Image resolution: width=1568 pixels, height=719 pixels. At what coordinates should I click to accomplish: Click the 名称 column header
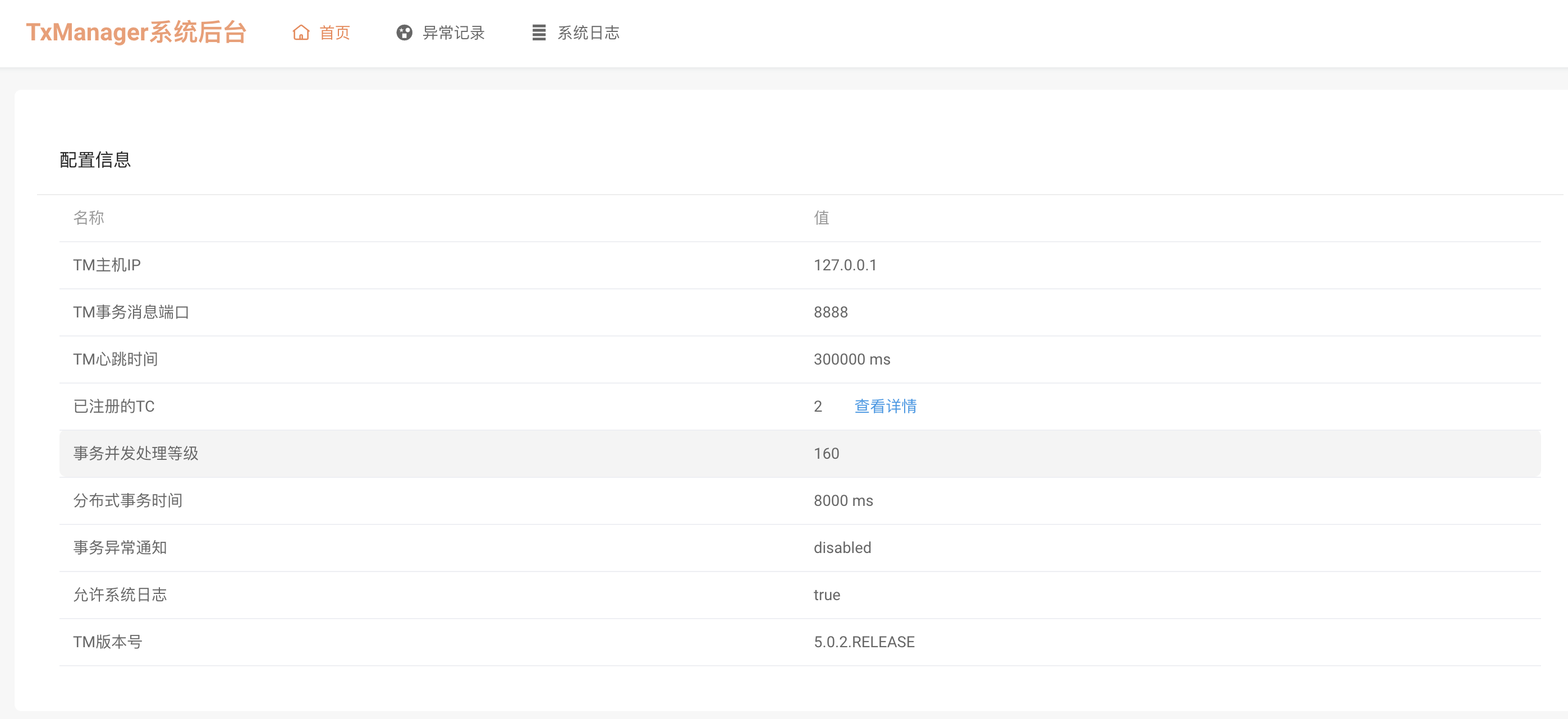(x=89, y=218)
